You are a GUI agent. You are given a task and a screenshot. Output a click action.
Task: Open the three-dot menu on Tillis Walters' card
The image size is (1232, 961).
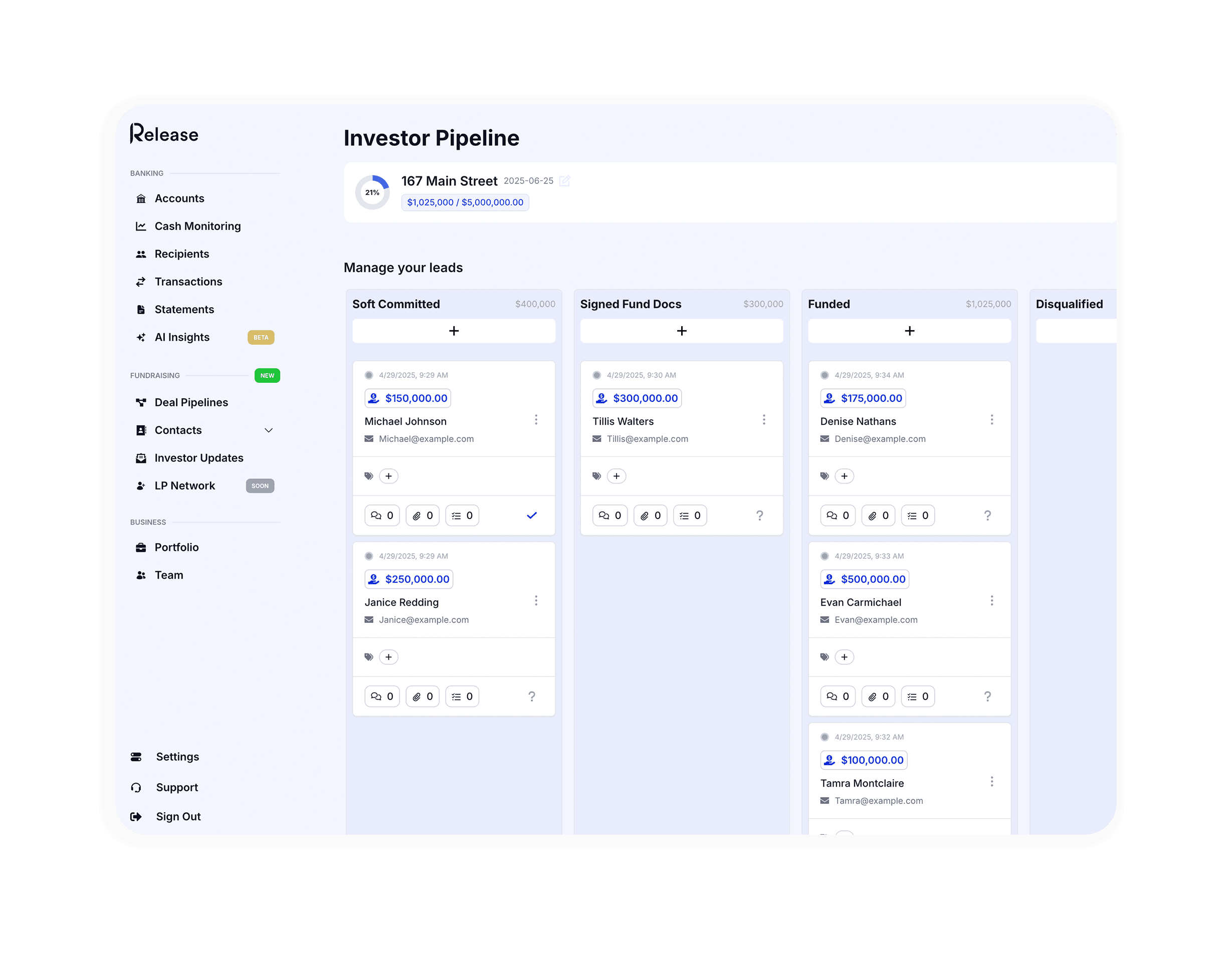[x=764, y=419]
